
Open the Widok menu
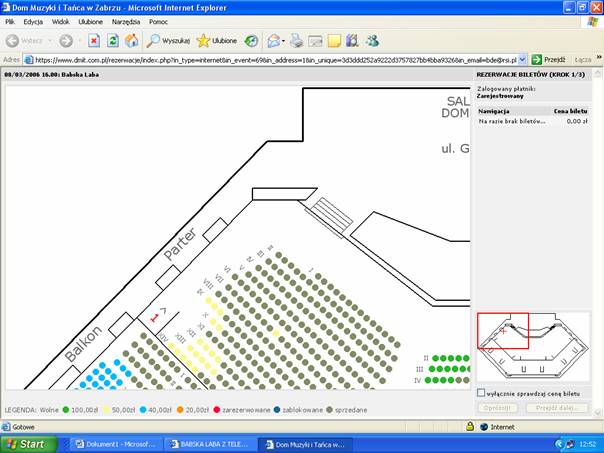[x=60, y=21]
